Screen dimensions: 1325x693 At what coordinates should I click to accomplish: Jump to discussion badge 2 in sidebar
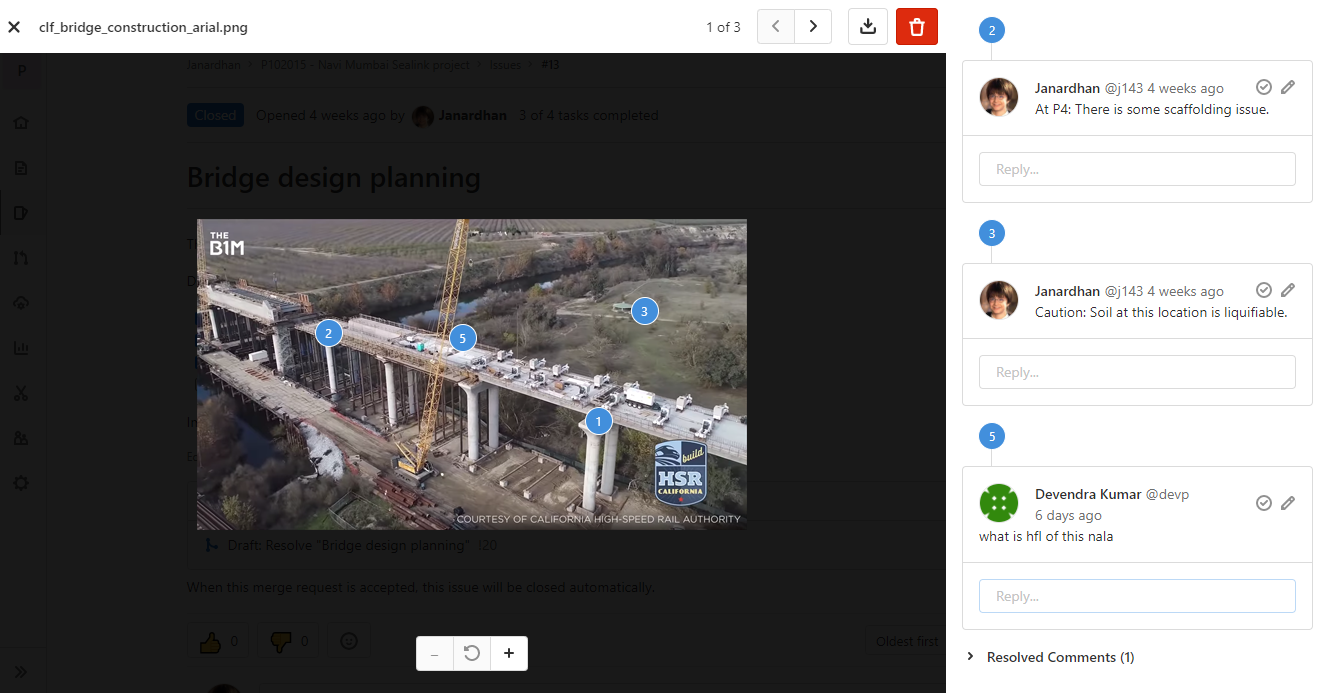click(991, 31)
